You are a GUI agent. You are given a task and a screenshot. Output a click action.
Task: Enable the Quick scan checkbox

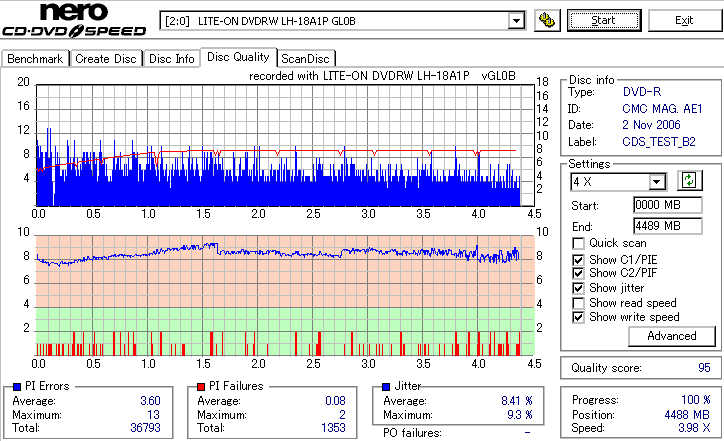(x=578, y=243)
